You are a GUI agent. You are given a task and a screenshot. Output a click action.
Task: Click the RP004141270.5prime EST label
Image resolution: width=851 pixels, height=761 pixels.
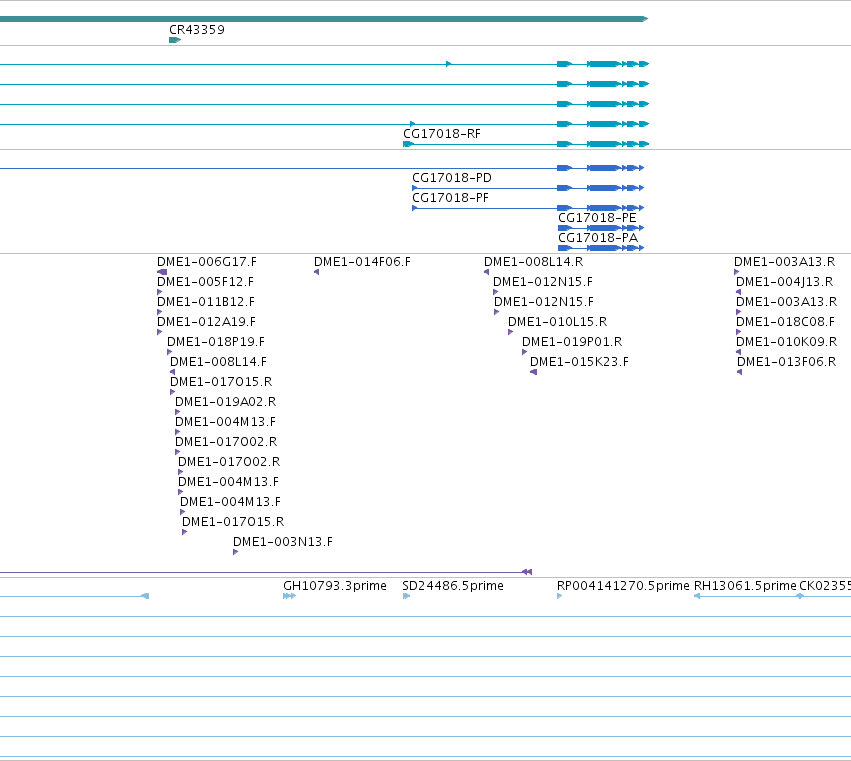coord(623,586)
